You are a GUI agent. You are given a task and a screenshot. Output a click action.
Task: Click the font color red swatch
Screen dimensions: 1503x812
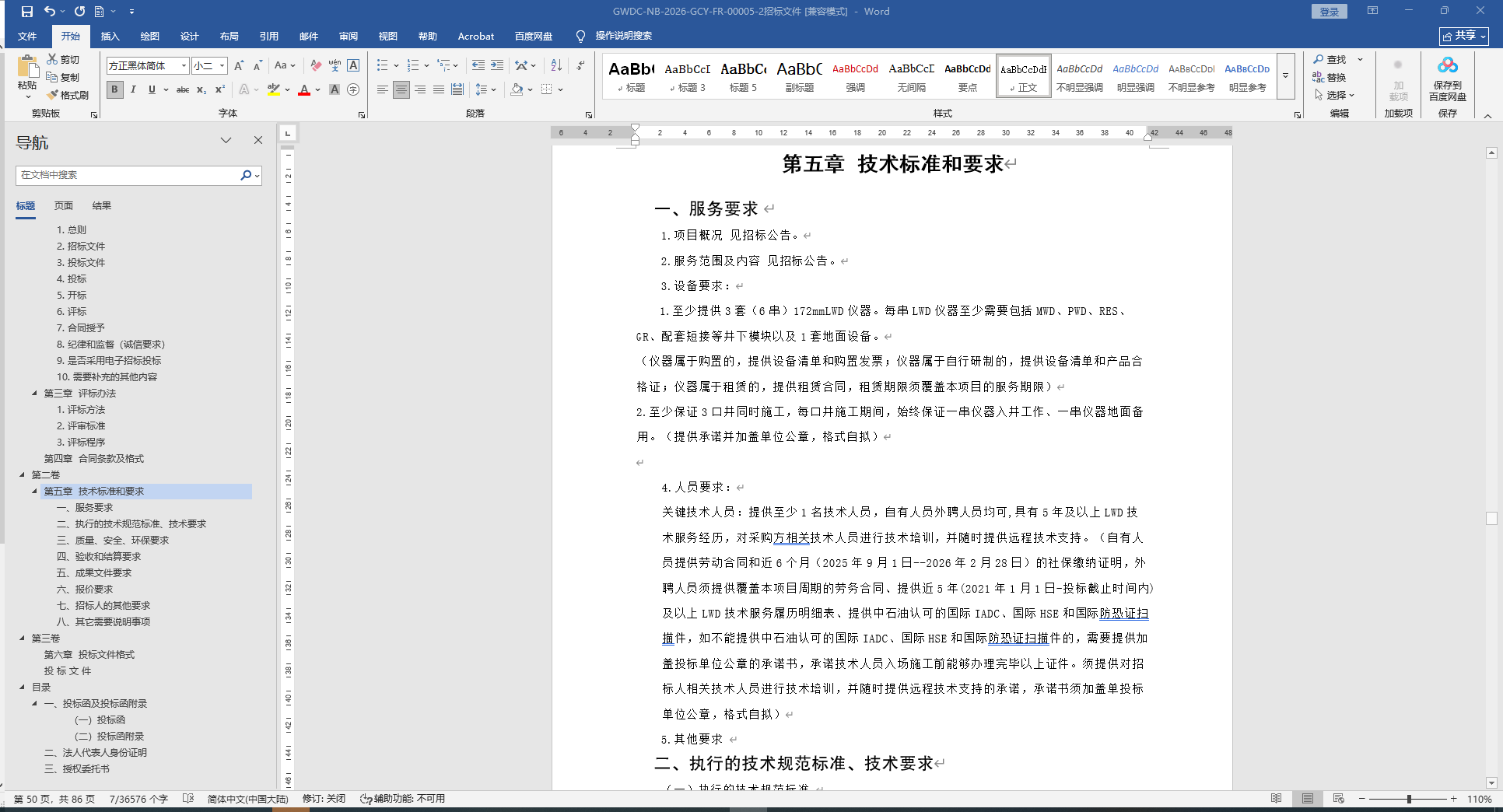tap(304, 89)
